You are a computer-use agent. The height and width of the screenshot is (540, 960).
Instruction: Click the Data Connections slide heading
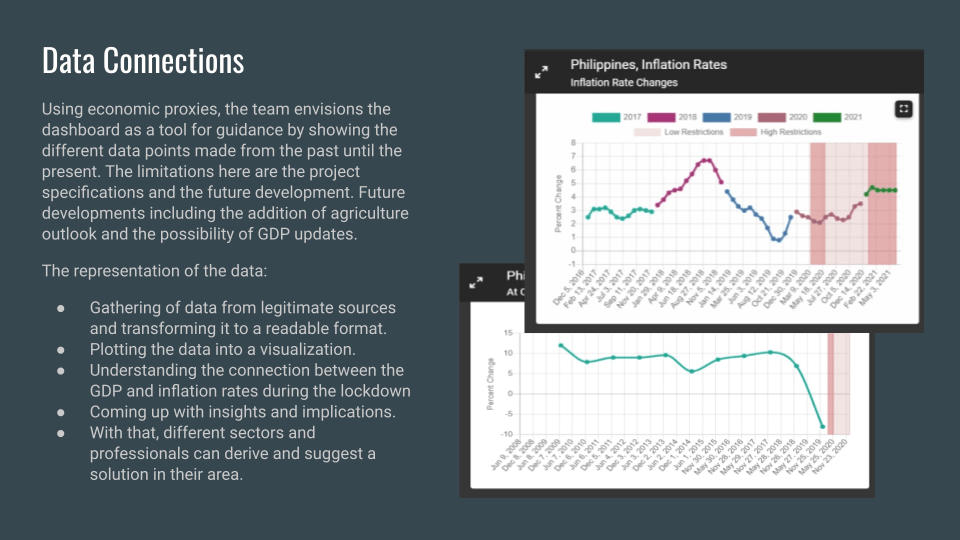tap(143, 60)
